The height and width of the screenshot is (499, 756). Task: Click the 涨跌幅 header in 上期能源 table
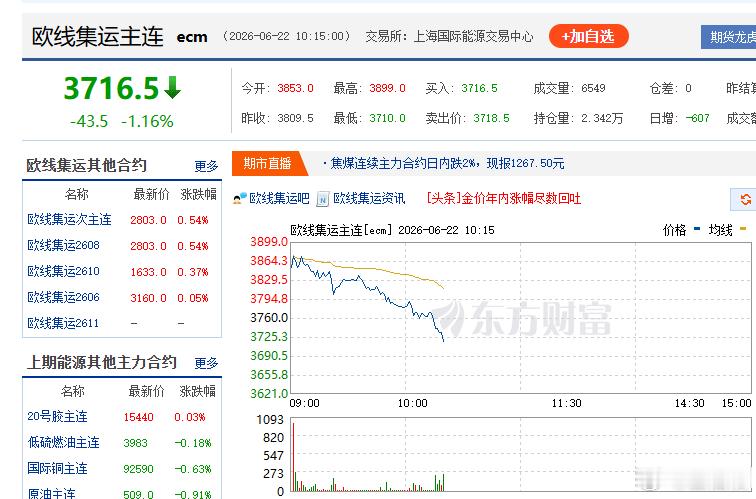tap(198, 391)
